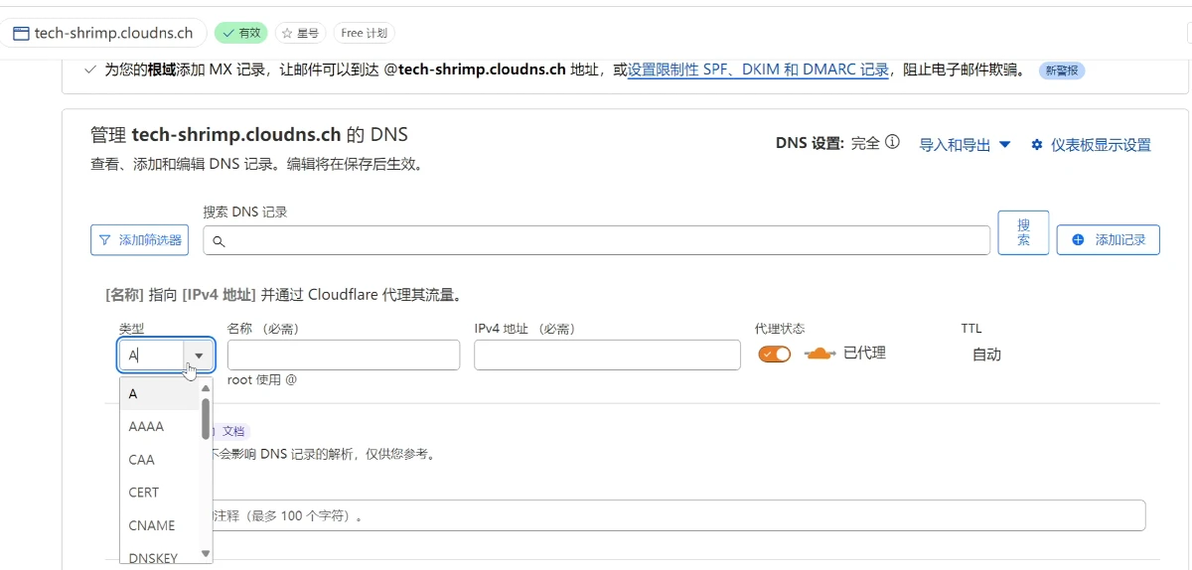The height and width of the screenshot is (570, 1192).
Task: Focus the 搜索 DNS 记录 search field
Action: pos(596,240)
